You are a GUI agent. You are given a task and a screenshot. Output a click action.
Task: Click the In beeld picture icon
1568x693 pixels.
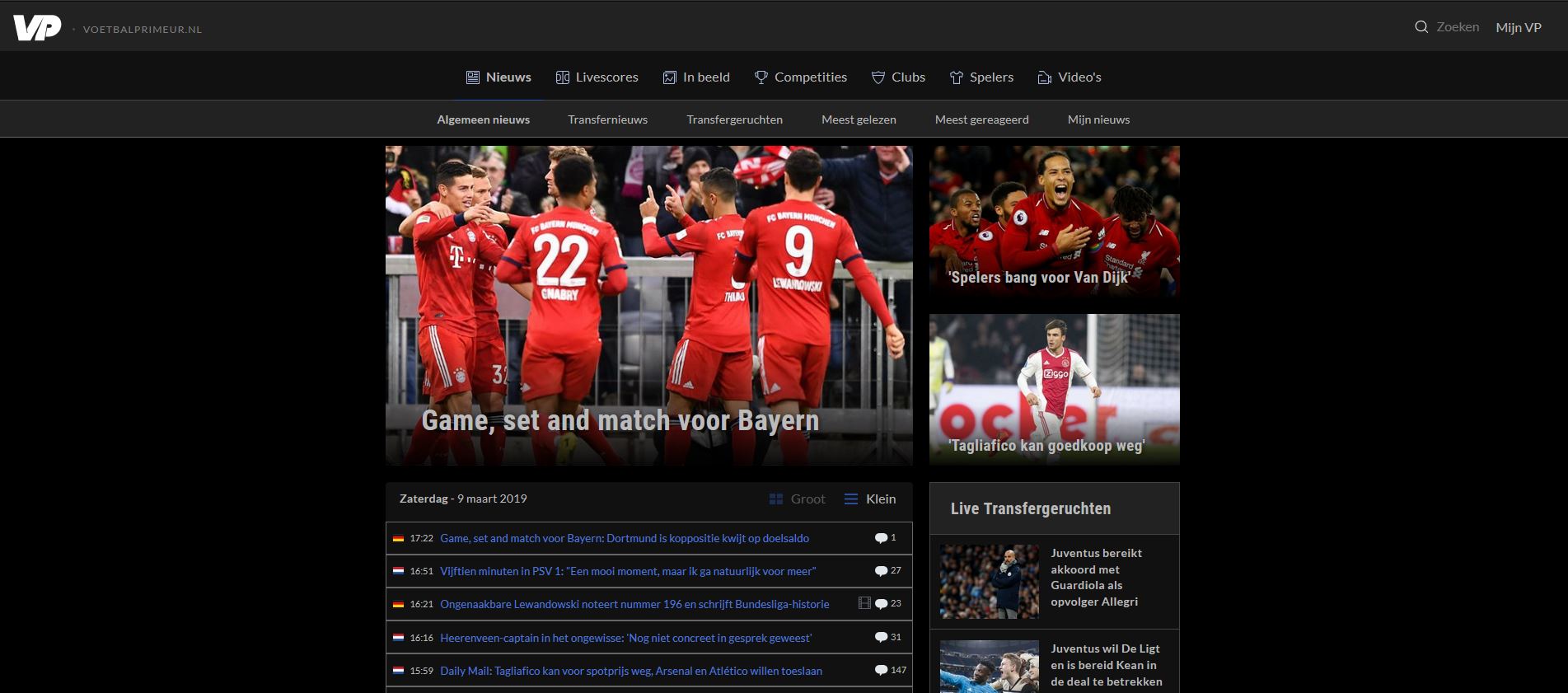click(670, 77)
